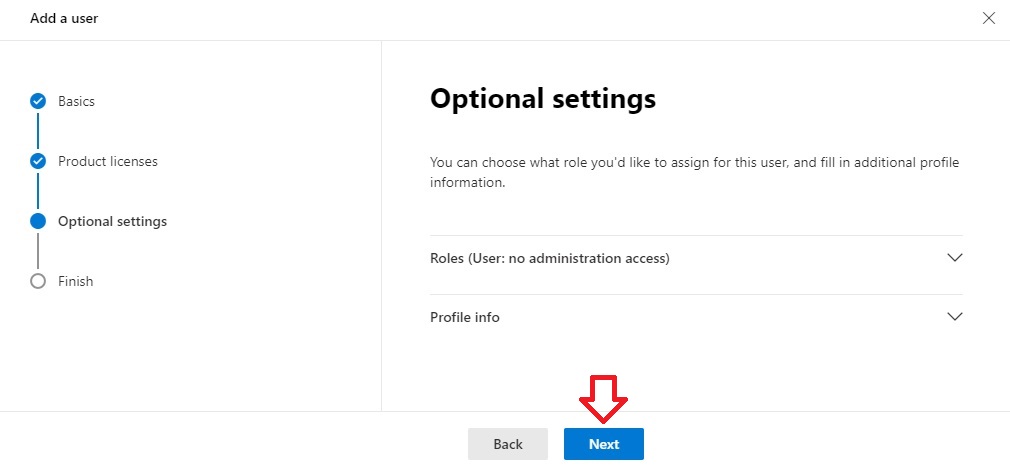The width and height of the screenshot is (1010, 475).
Task: Jump to the Finish step label
Action: pyautogui.click(x=75, y=281)
